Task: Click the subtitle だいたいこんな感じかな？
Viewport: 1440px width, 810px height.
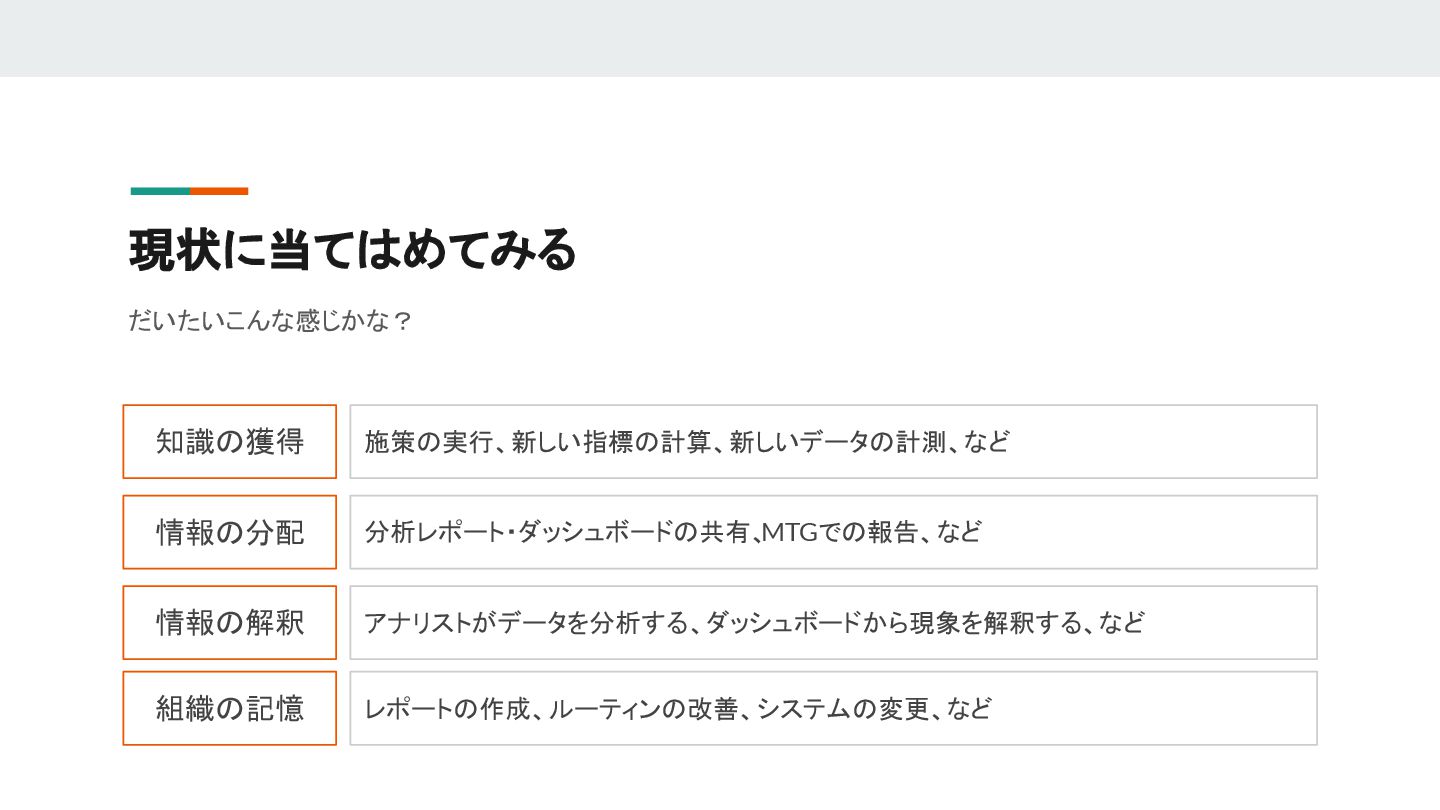Action: (270, 321)
